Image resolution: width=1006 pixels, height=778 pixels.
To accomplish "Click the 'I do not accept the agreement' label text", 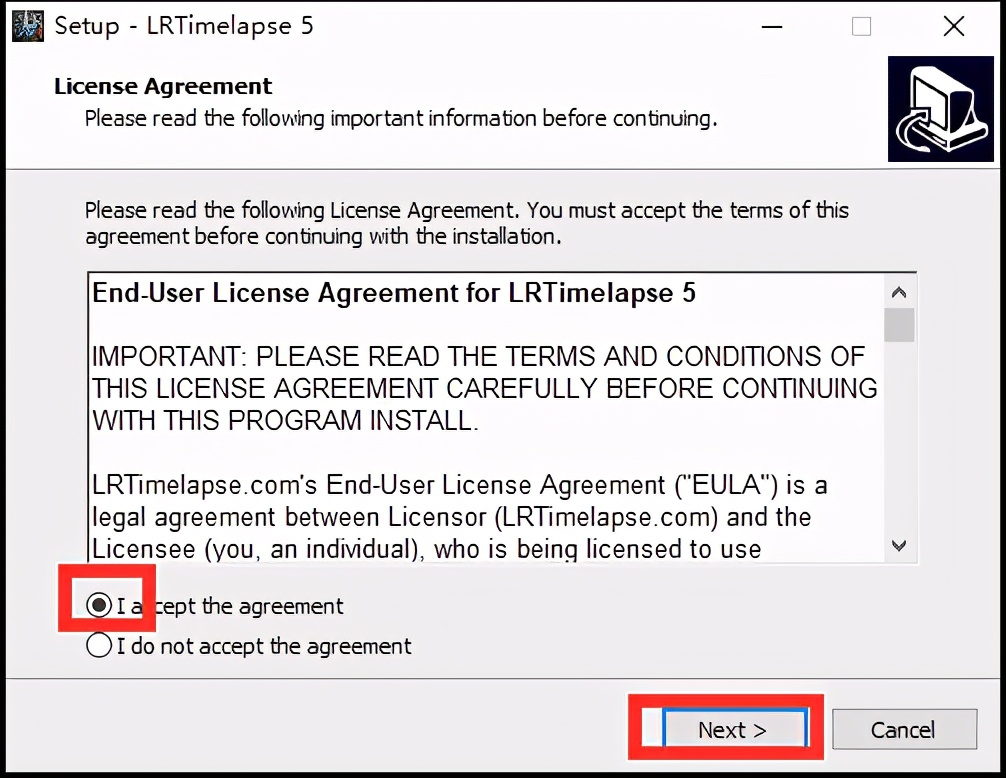I will click(264, 646).
